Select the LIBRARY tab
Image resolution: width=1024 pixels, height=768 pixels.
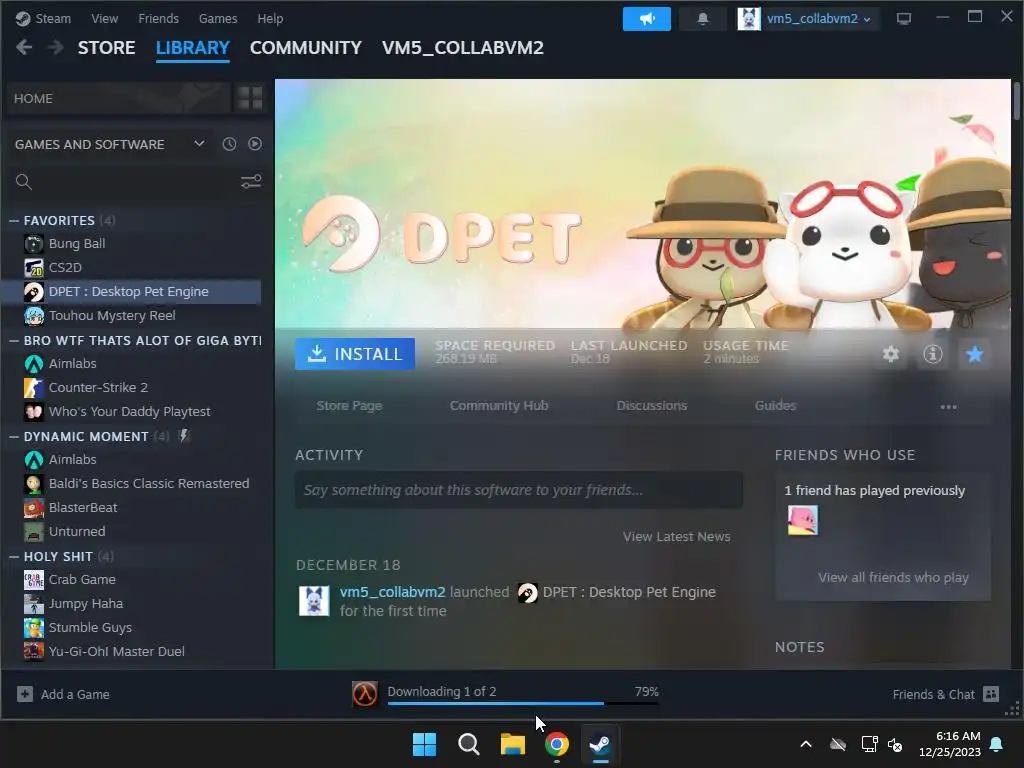(193, 48)
